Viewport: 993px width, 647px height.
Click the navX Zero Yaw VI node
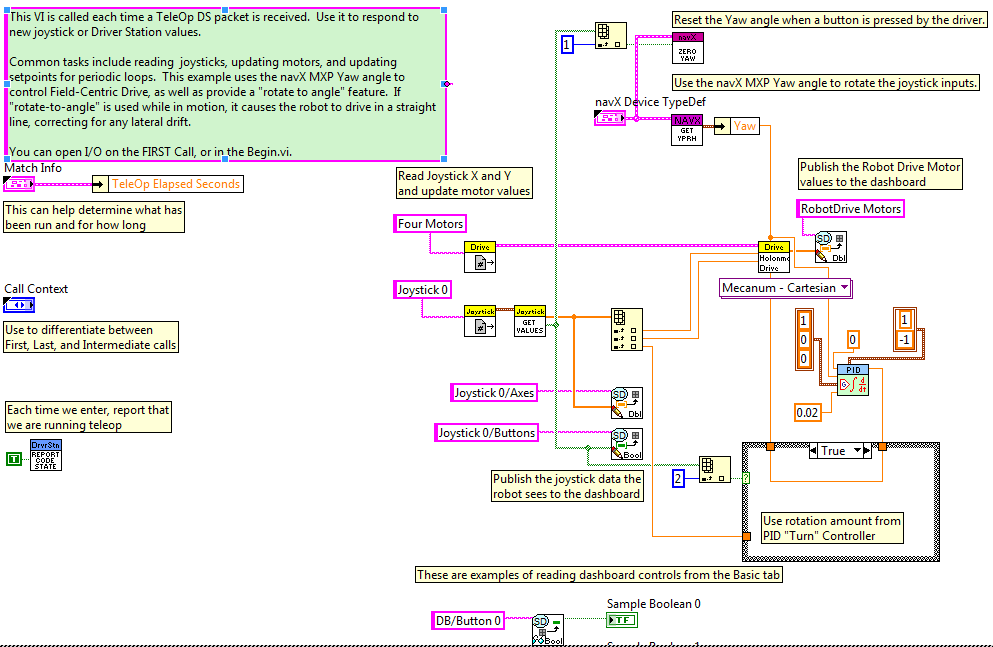(687, 47)
